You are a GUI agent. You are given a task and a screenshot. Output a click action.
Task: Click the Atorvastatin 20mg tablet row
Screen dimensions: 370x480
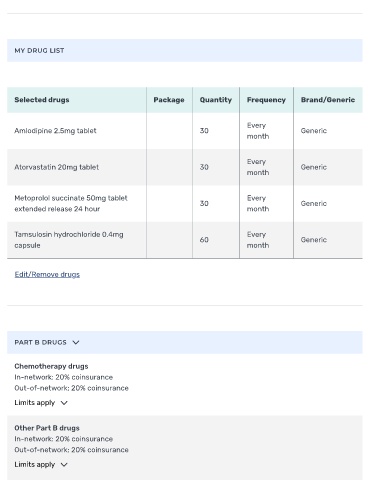[x=185, y=167]
